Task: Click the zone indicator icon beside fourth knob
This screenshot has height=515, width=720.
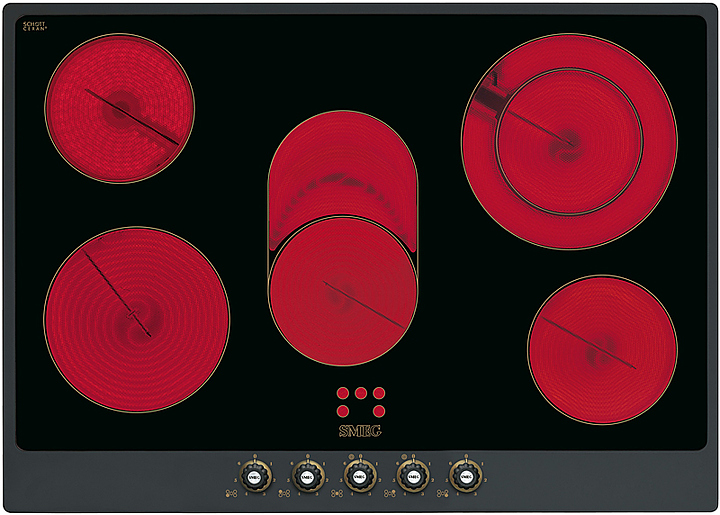Action: point(390,493)
